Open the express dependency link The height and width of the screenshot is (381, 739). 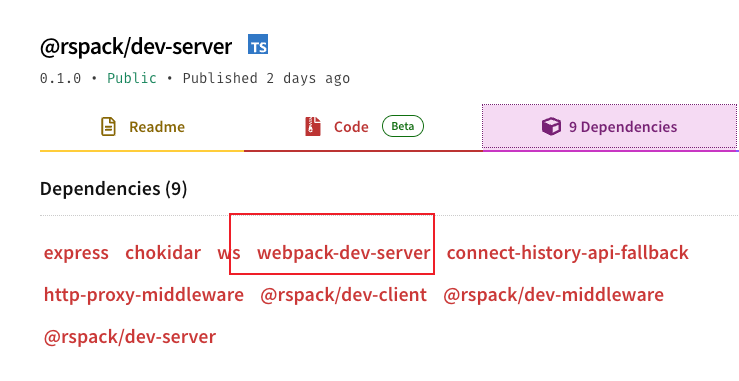click(x=76, y=253)
